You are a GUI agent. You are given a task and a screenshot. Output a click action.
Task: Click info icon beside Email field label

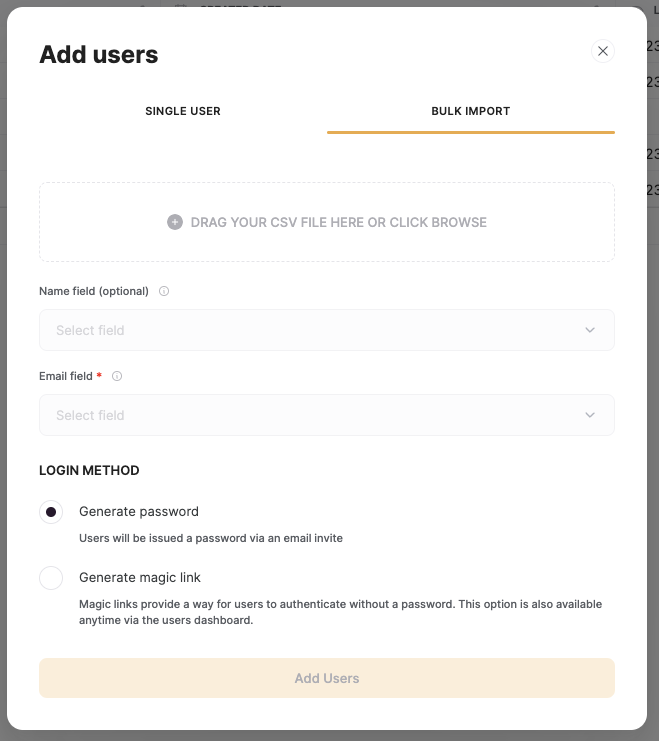click(x=117, y=377)
